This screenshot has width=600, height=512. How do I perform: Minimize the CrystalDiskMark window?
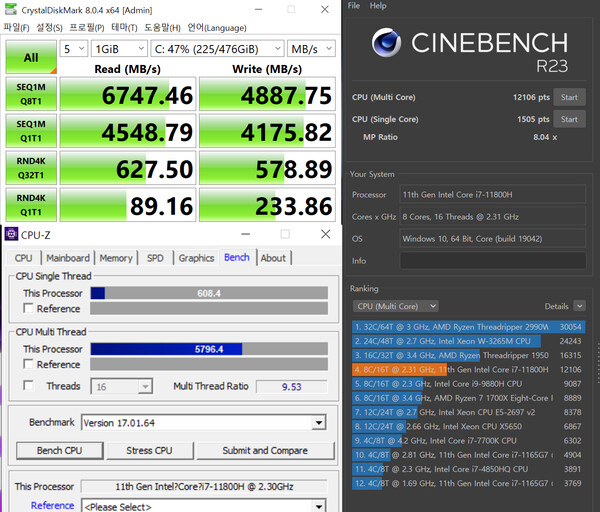[259, 9]
